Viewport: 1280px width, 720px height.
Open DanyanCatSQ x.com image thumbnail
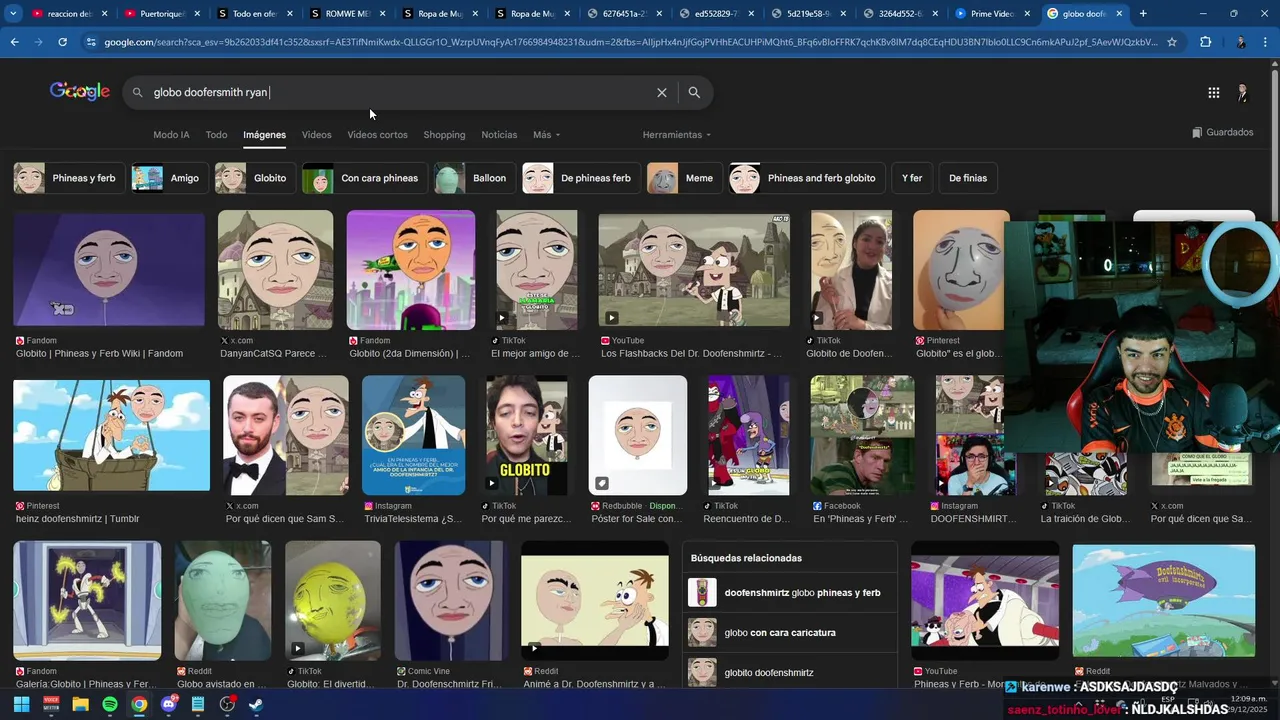pos(276,270)
